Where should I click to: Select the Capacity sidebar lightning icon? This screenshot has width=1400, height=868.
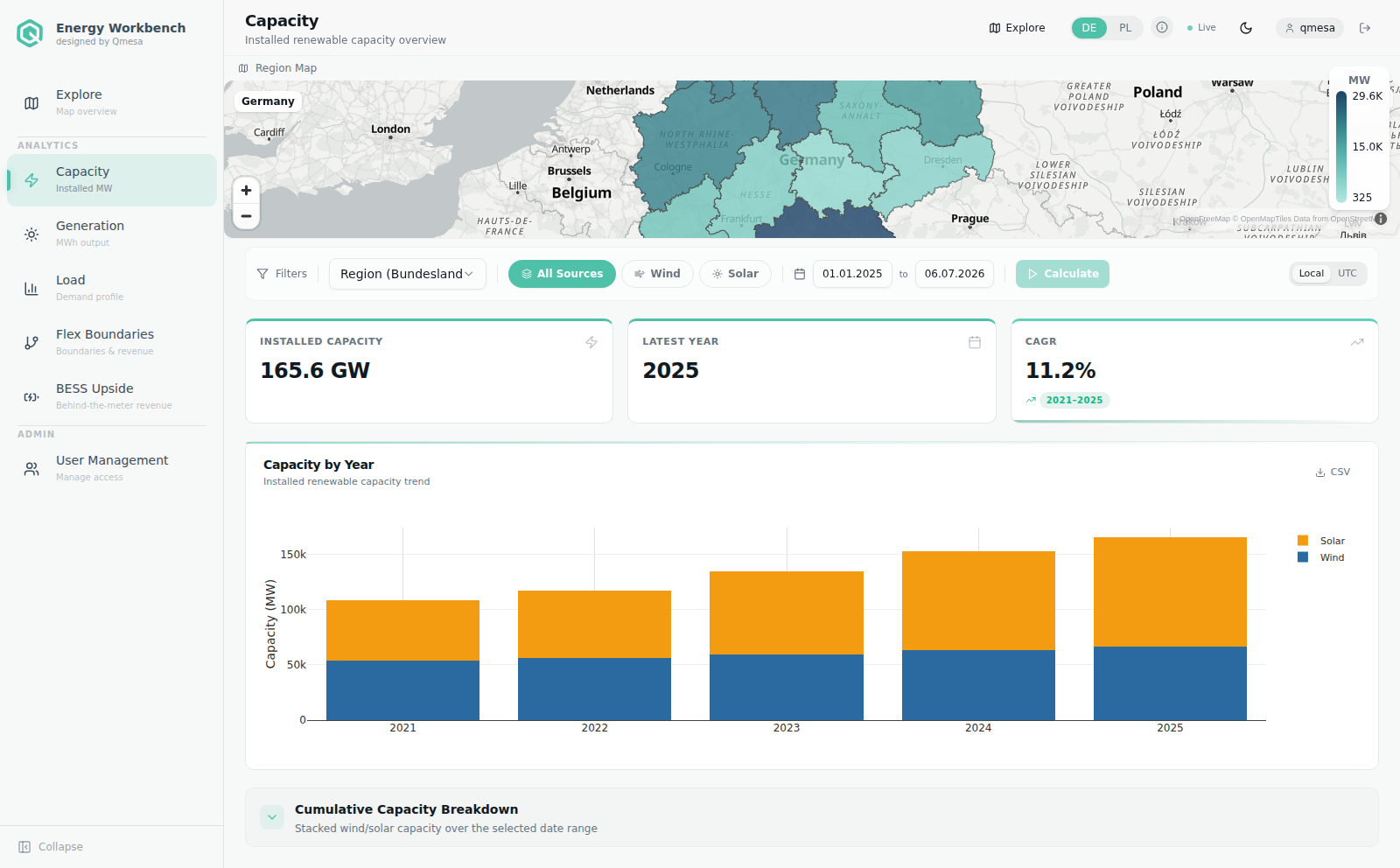[x=31, y=180]
